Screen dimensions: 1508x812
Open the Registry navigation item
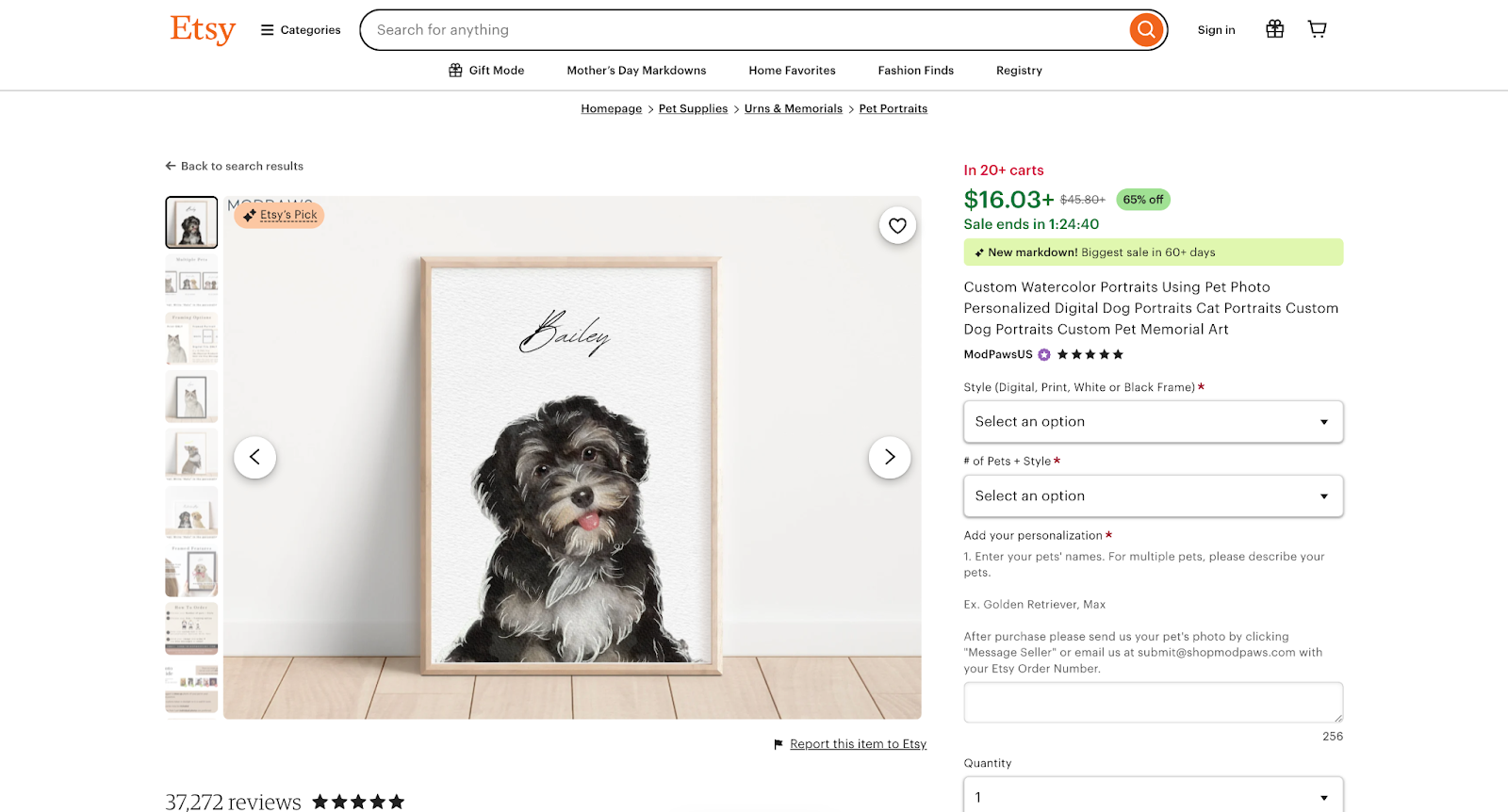click(x=1018, y=70)
